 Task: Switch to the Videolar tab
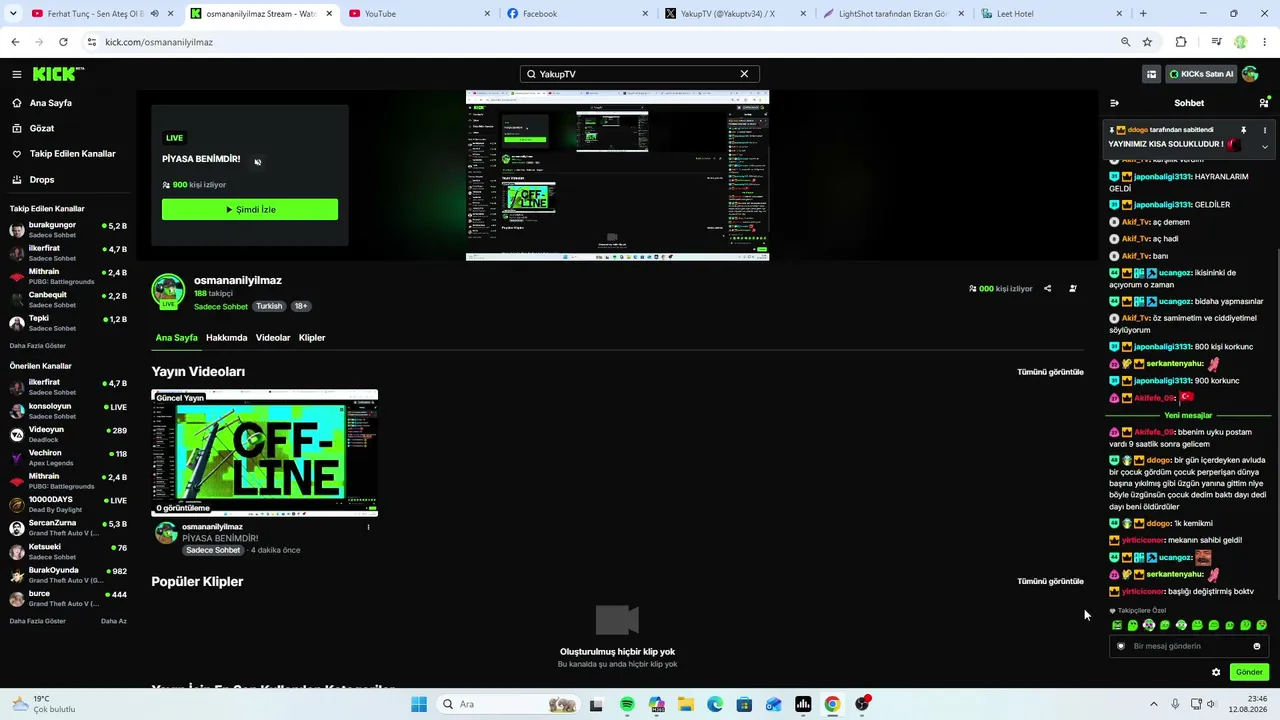(273, 338)
